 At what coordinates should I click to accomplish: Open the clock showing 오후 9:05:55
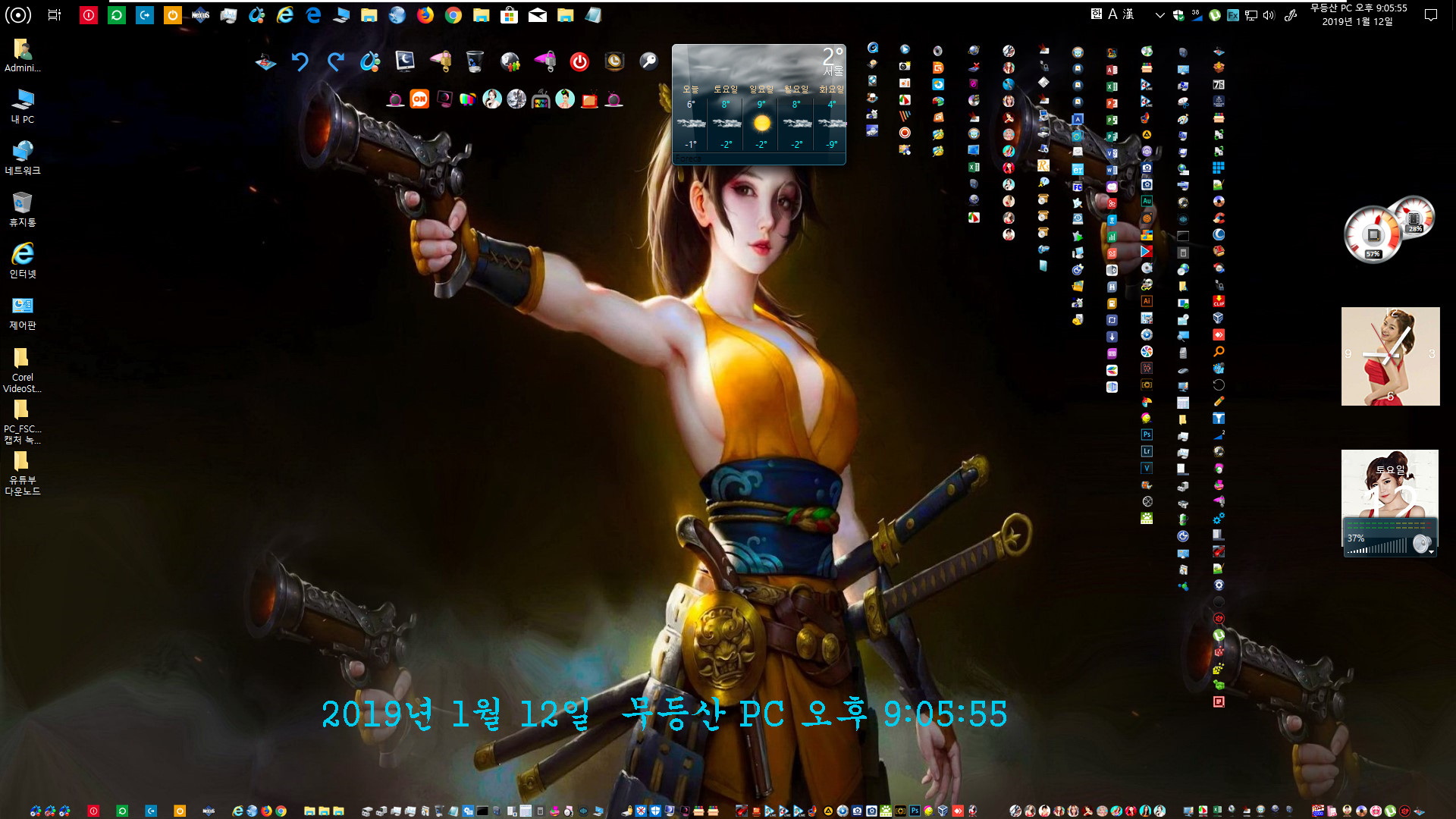pyautogui.click(x=1358, y=14)
